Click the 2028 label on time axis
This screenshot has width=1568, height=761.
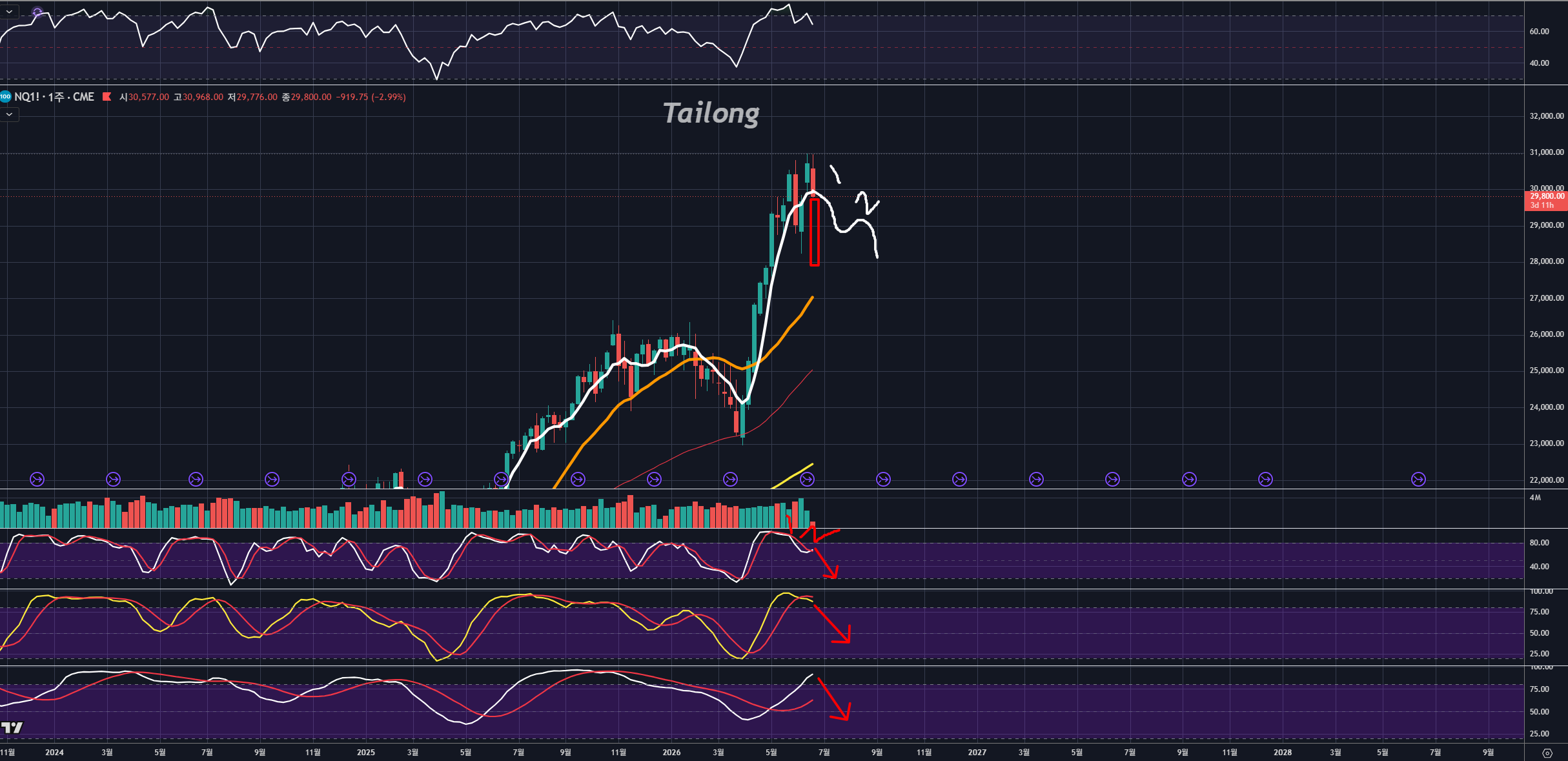[1283, 753]
